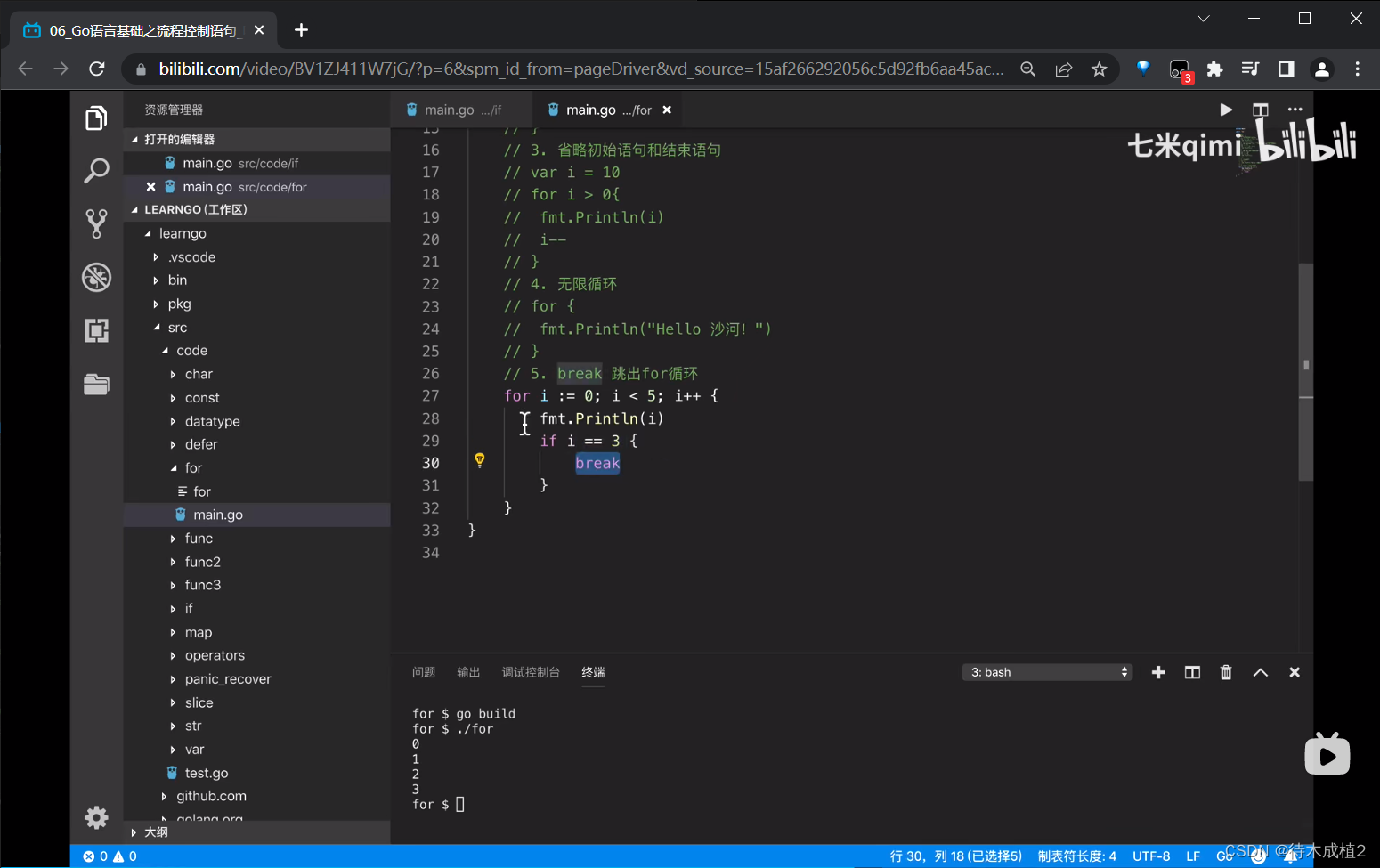This screenshot has width=1380, height=868.
Task: Click the browser address bar URL
Action: tap(580, 69)
